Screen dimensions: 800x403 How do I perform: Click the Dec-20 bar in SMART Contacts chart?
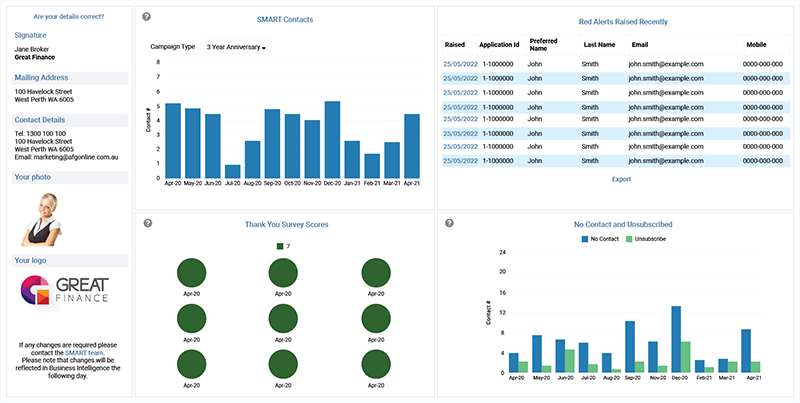(x=332, y=140)
